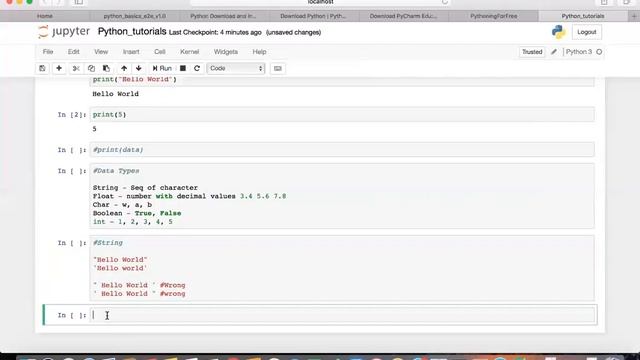
Task: Click the Logout button
Action: point(587,32)
